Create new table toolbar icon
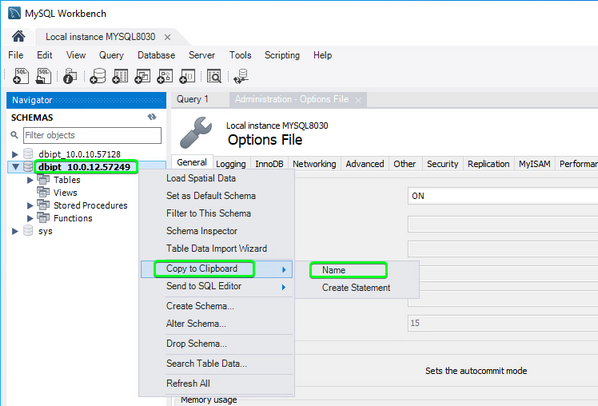The width and height of the screenshot is (598, 406). pos(120,76)
